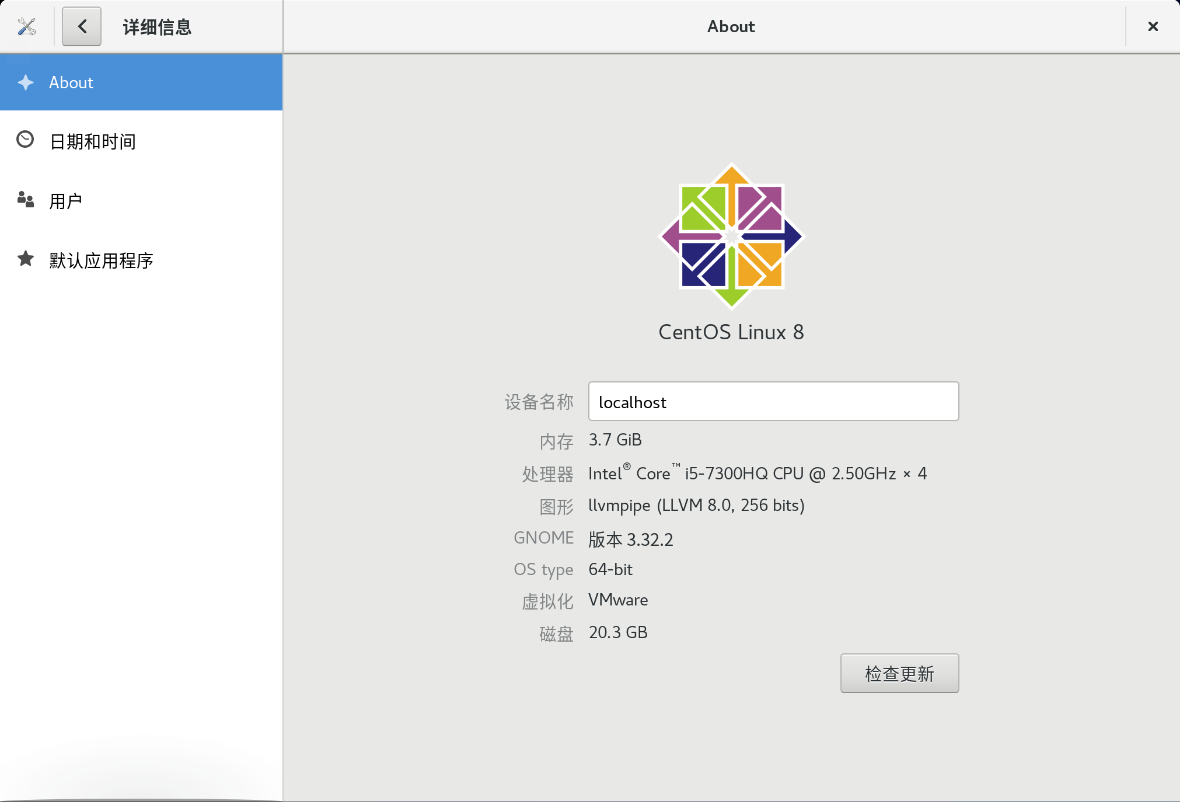This screenshot has height=802, width=1180.
Task: Click the llvmpipe graphics value
Action: [697, 506]
